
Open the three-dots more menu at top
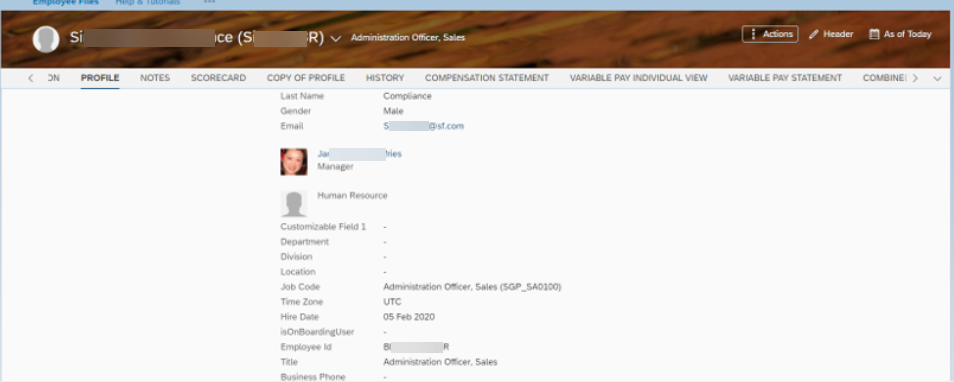tap(209, 2)
